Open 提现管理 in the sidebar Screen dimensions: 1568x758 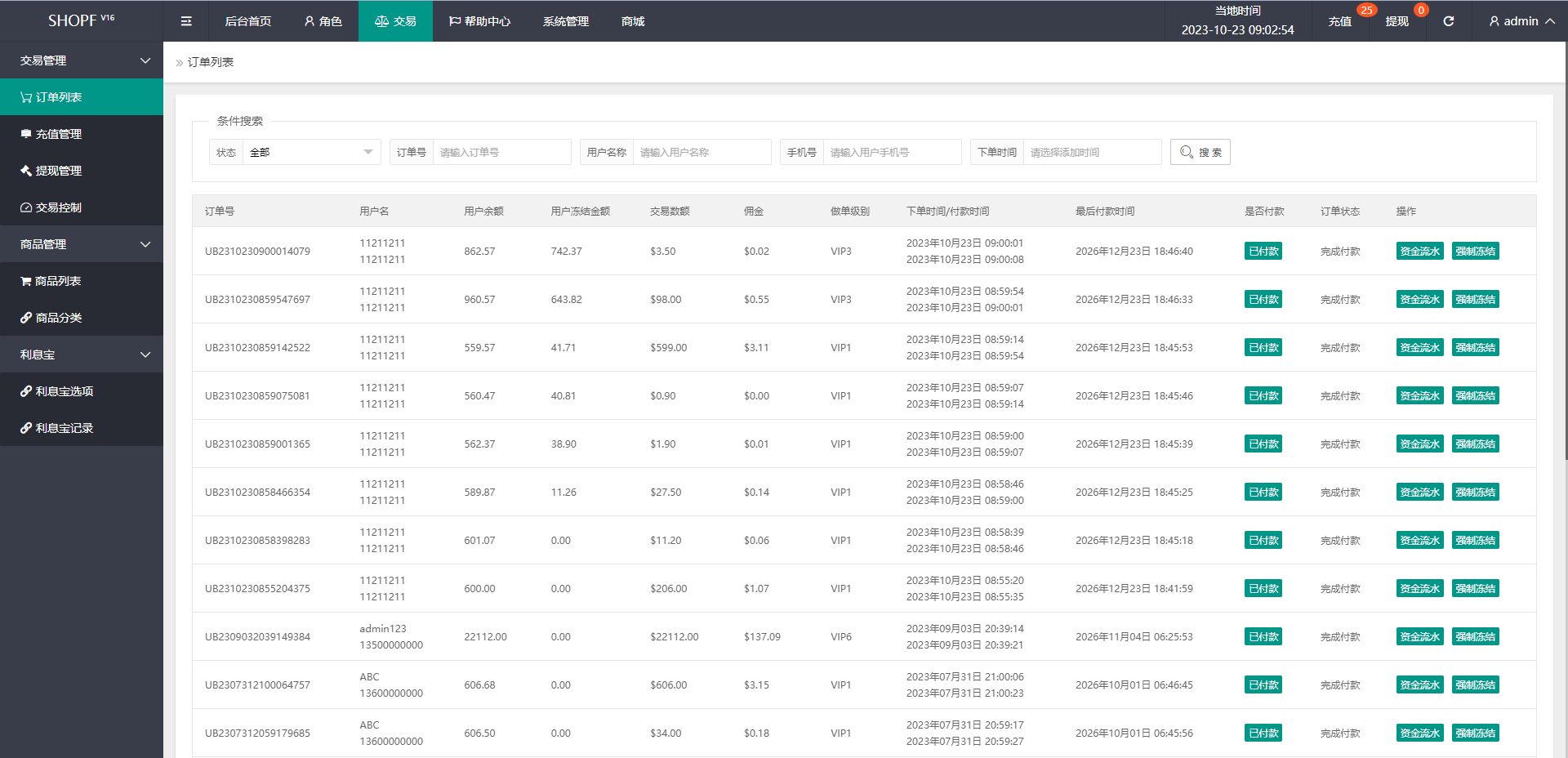[x=58, y=171]
